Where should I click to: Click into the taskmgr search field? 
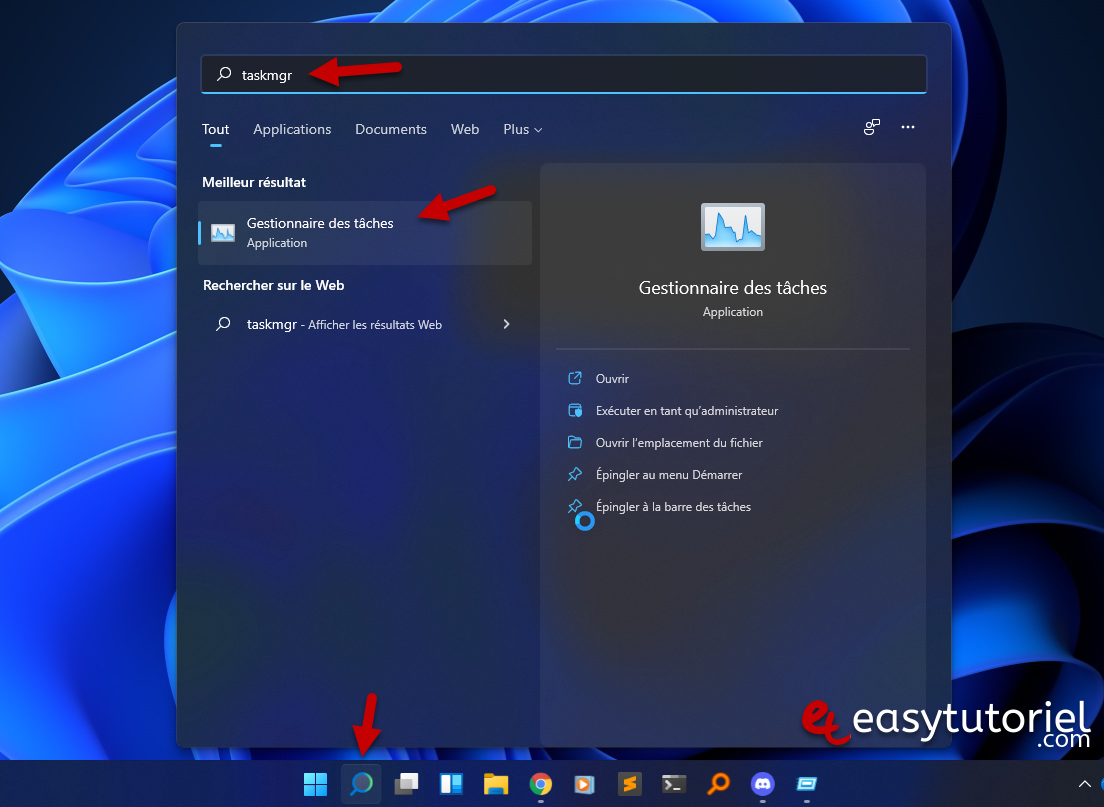click(563, 75)
